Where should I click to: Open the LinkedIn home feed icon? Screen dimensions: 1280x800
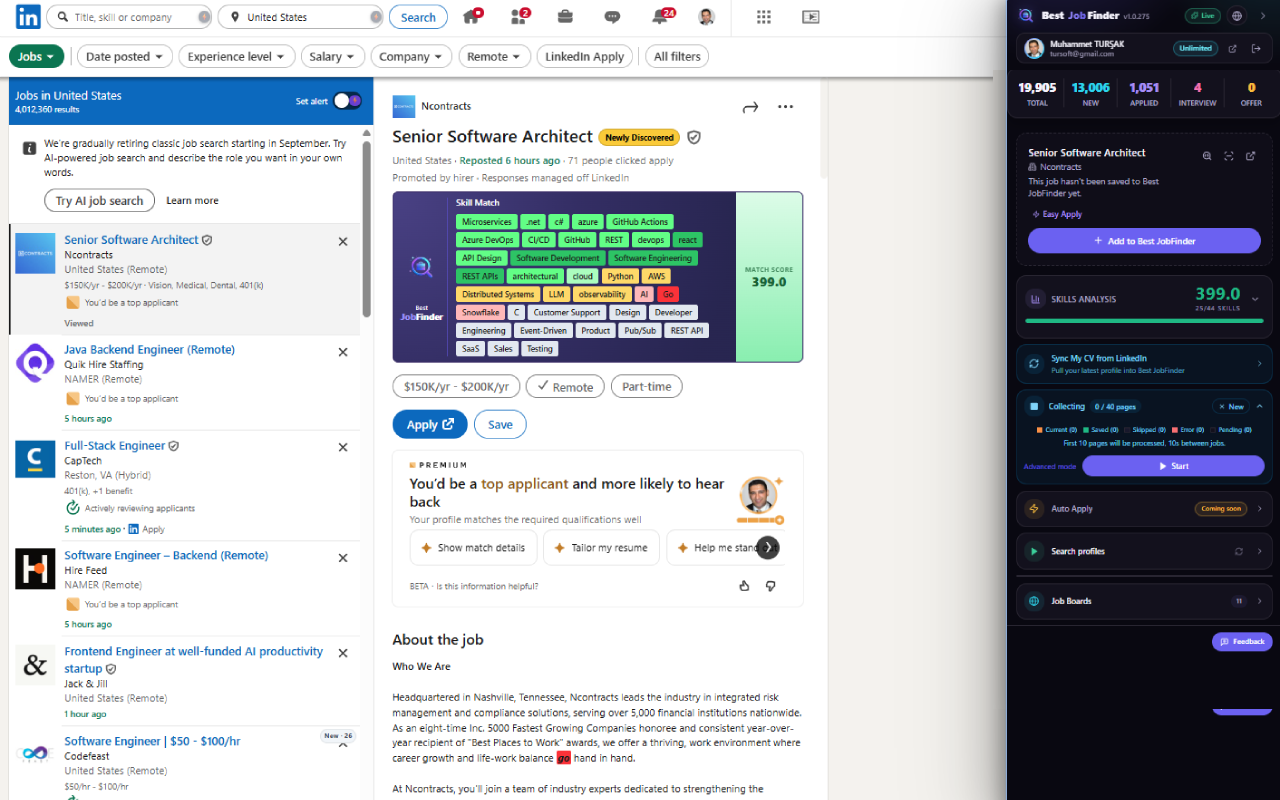coord(472,17)
